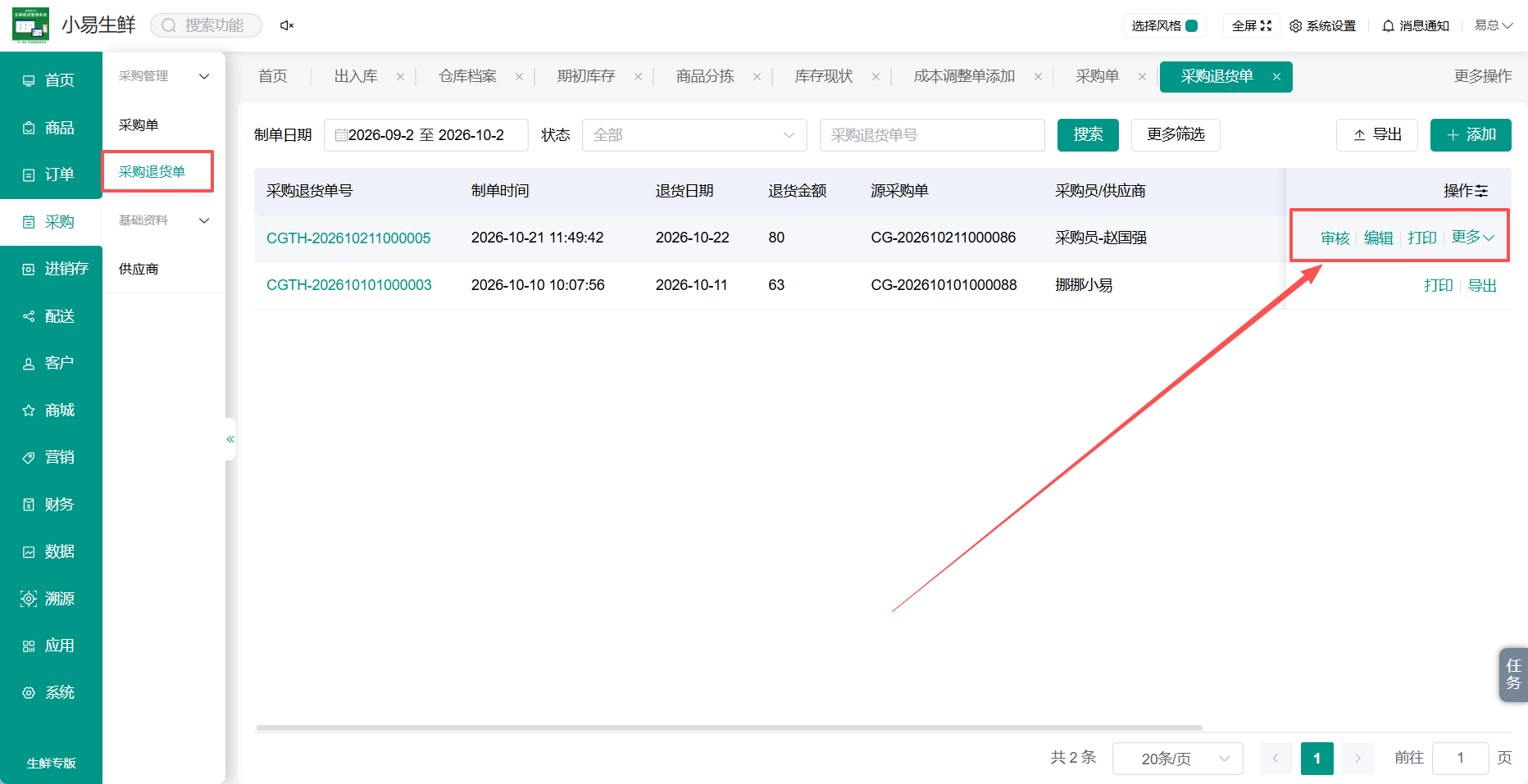Switch to the 成本调整单添加 tab
This screenshot has height=784, width=1528.
tap(964, 76)
